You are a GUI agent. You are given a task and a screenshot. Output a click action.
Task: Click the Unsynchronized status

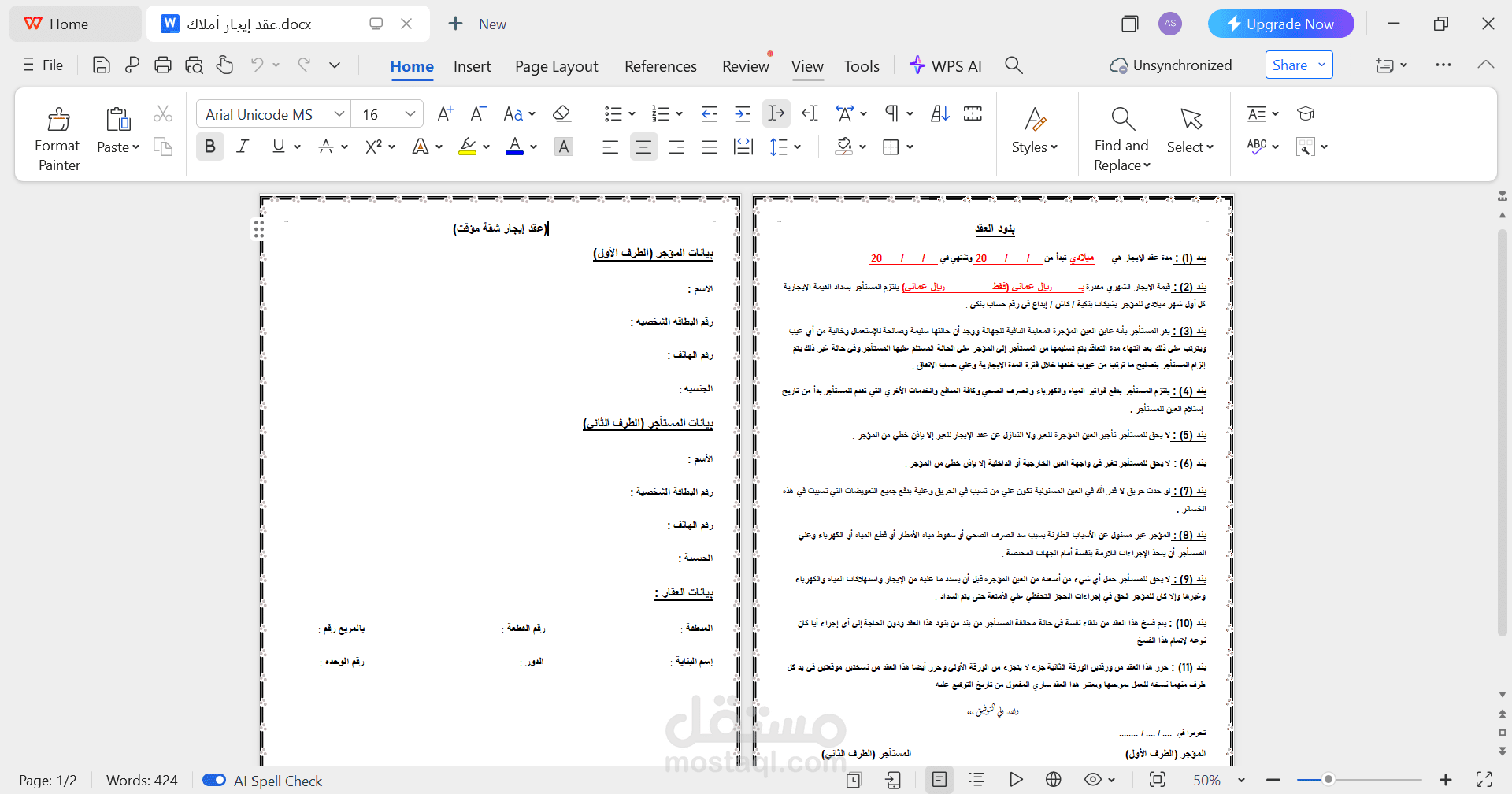(x=1170, y=65)
